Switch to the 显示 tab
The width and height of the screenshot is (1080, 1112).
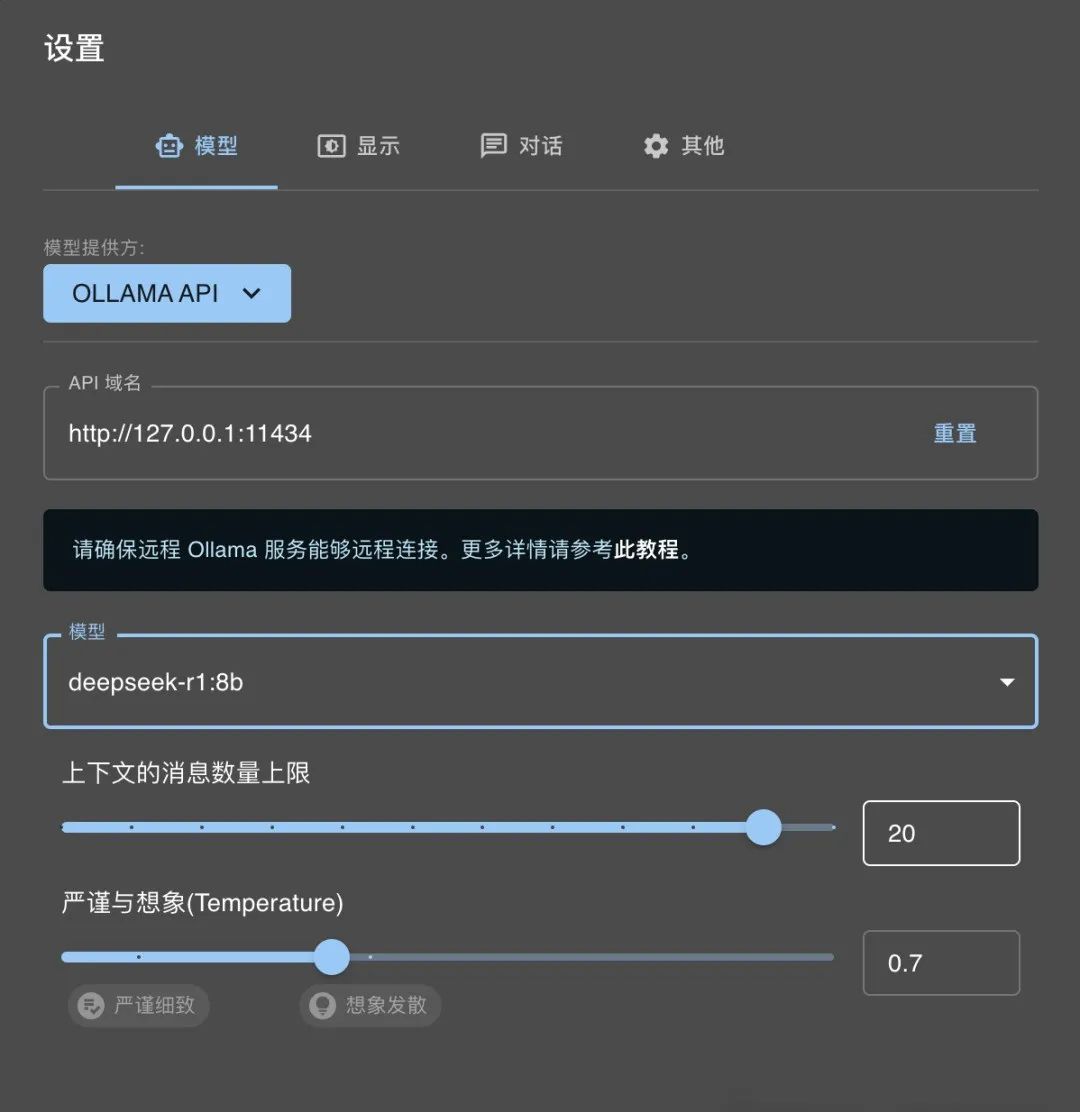[x=359, y=146]
